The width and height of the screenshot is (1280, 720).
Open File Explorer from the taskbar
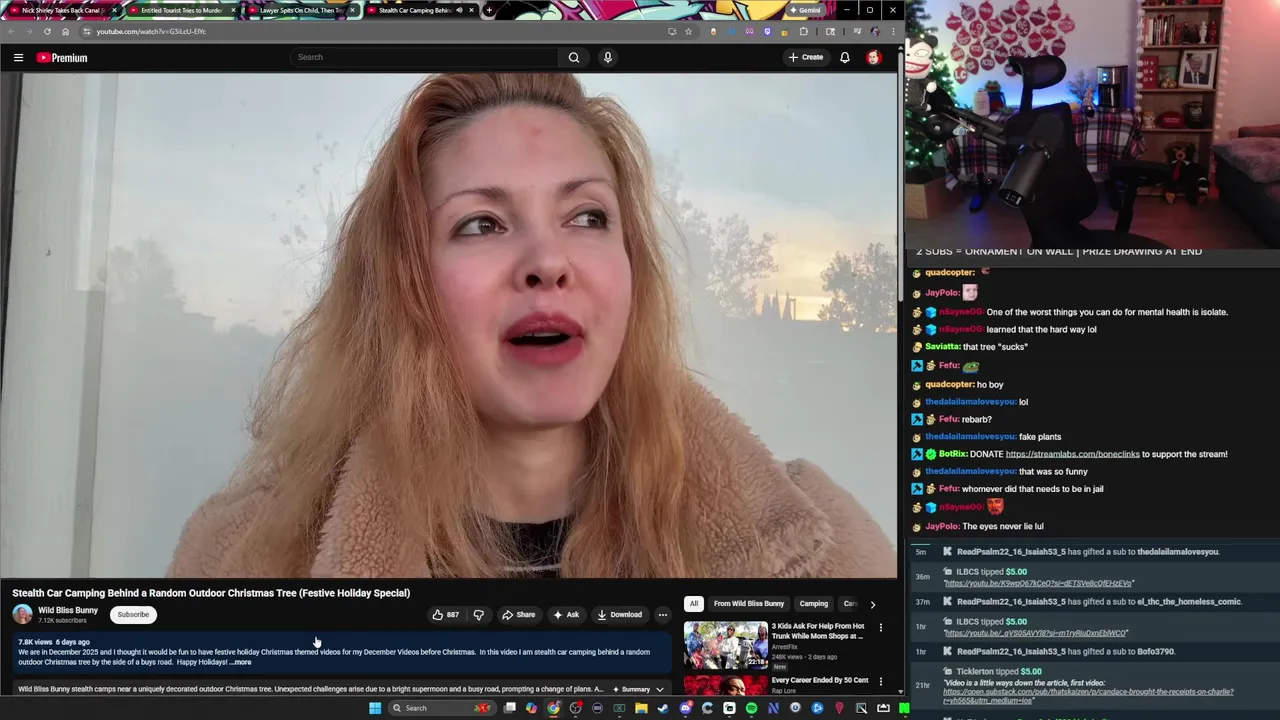click(641, 708)
